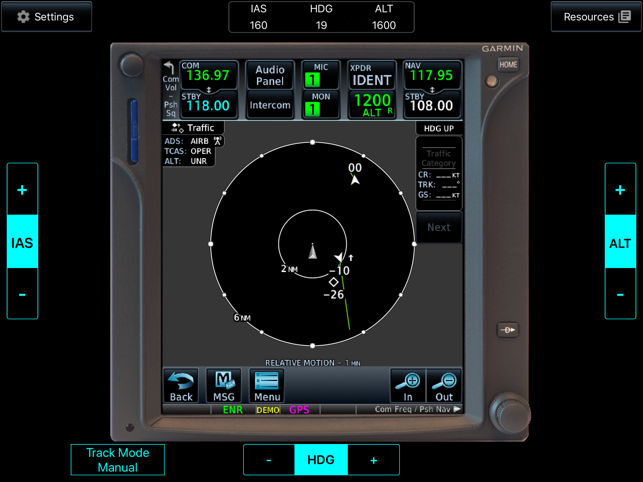The width and height of the screenshot is (643, 482).
Task: Increase ALT with plus button
Action: point(620,190)
